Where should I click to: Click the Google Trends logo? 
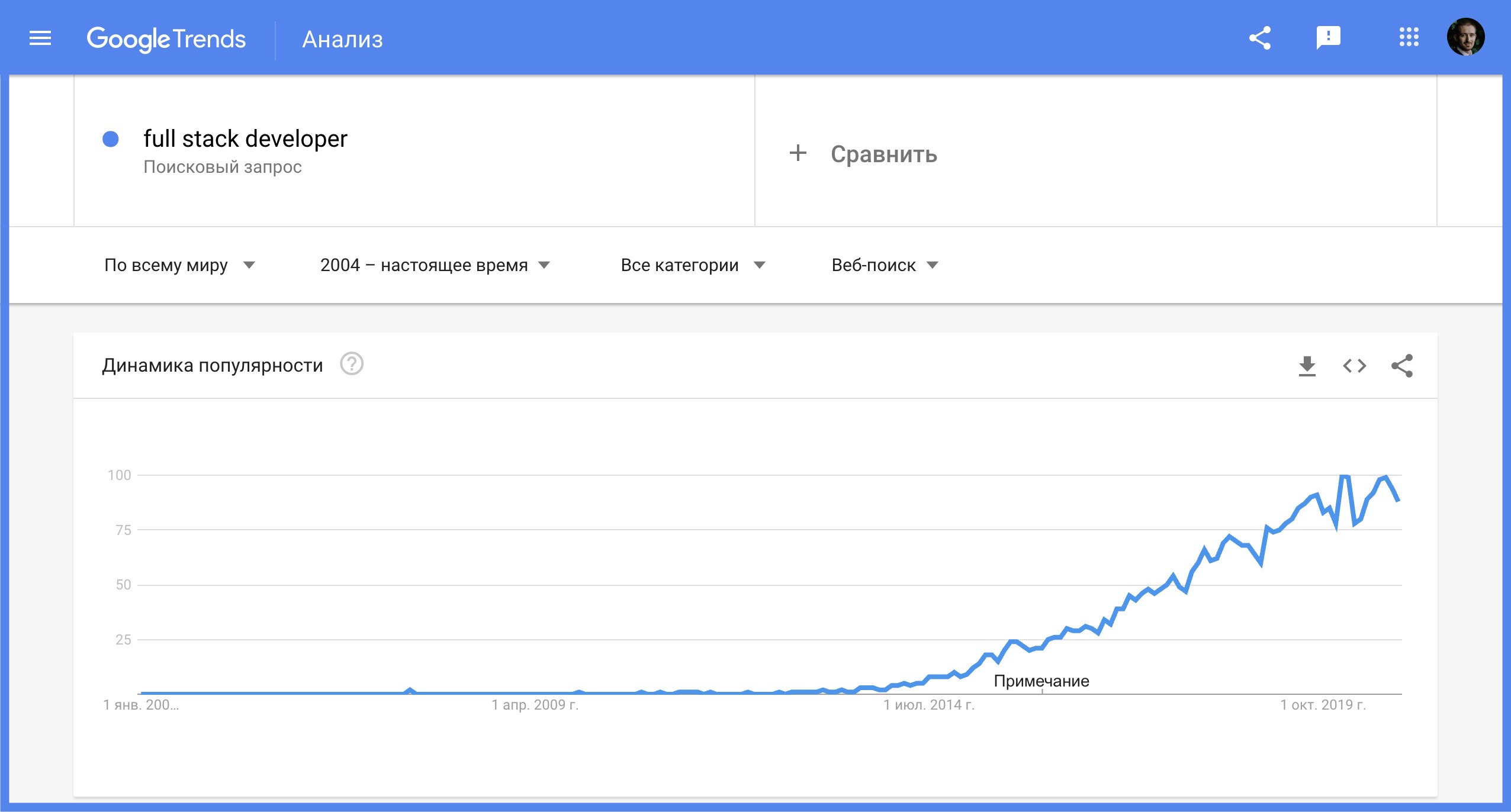click(x=166, y=38)
